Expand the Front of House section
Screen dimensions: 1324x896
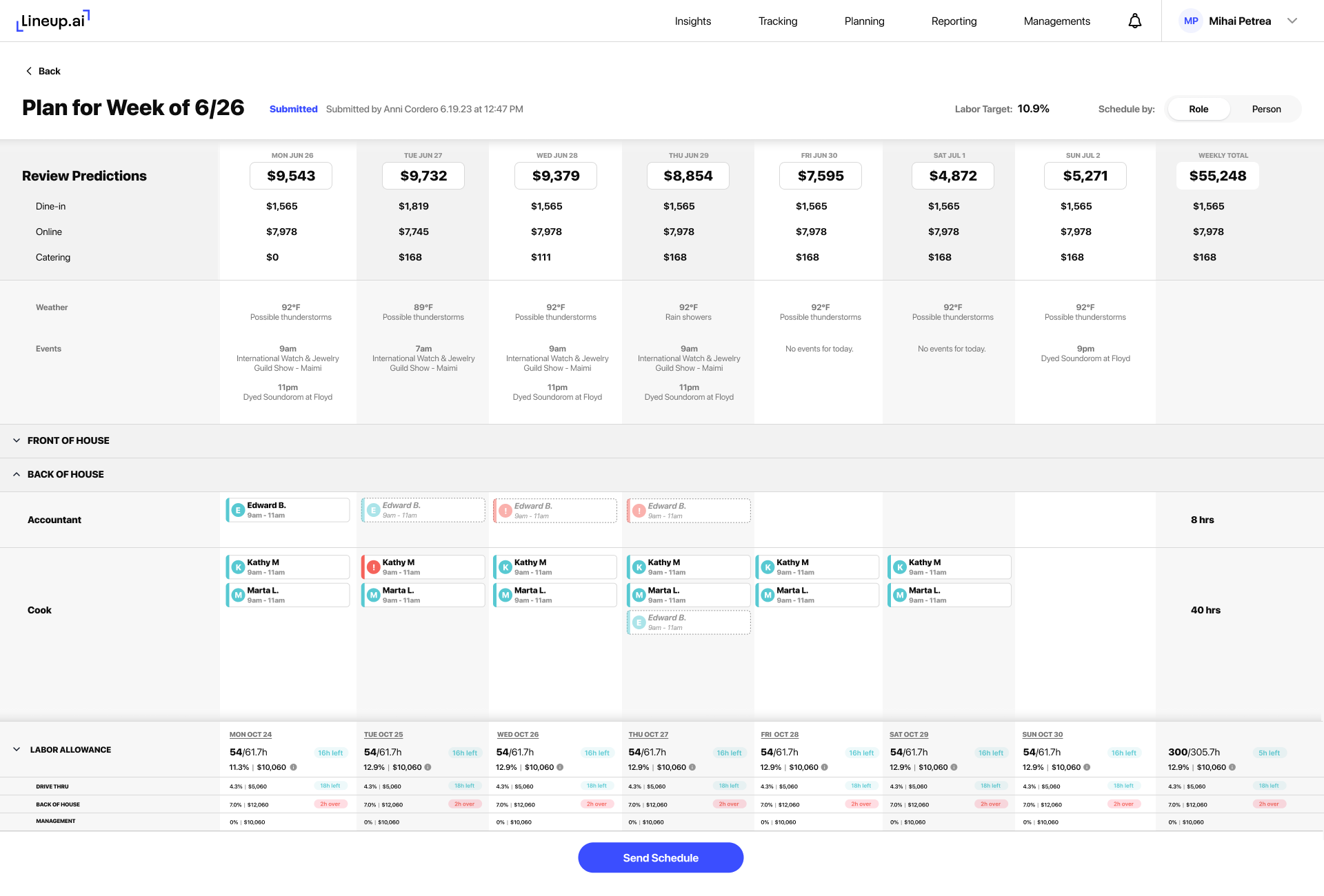(x=17, y=440)
